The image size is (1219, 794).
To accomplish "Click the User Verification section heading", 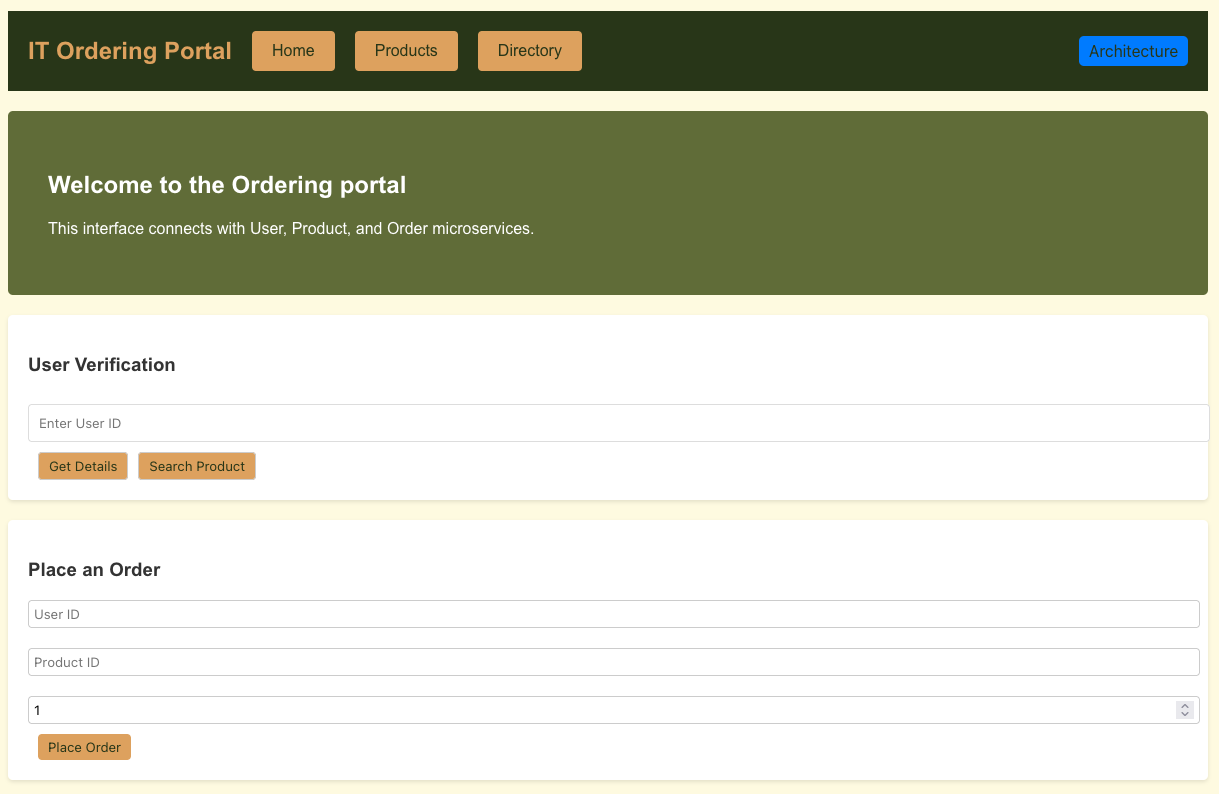I will coord(102,364).
